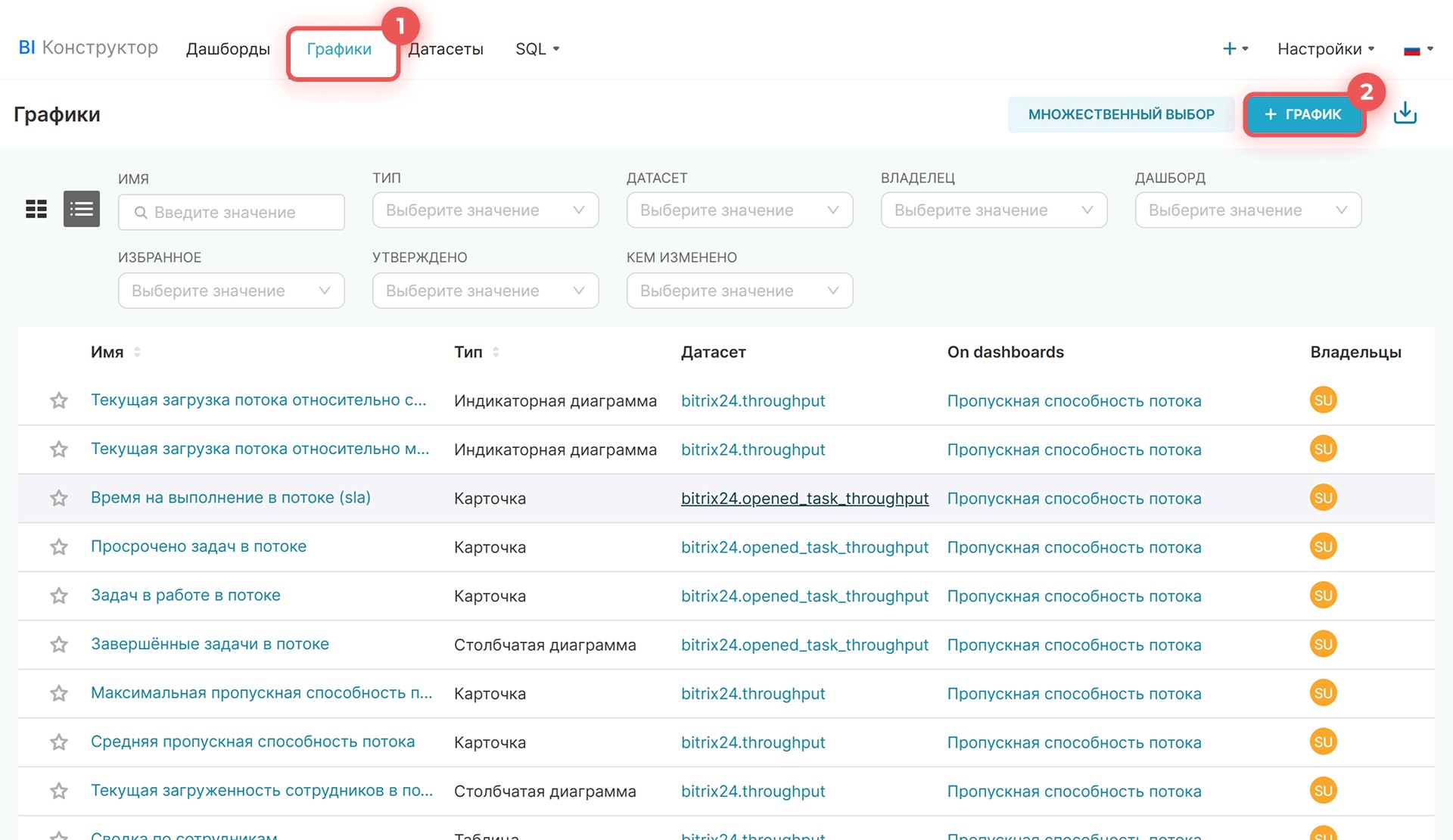Click the + ГРАФИК button
1453x840 pixels.
pyautogui.click(x=1303, y=114)
